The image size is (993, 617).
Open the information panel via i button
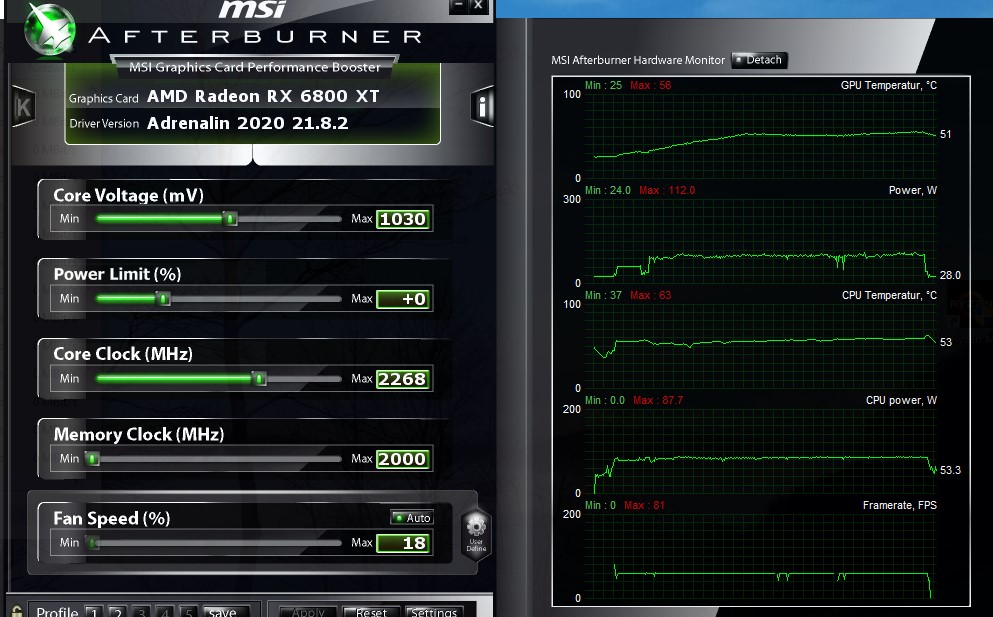(482, 106)
